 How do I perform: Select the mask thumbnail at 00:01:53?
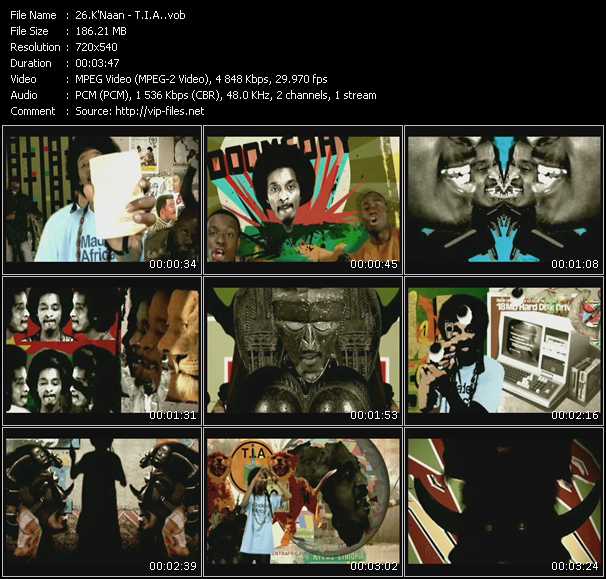[303, 351]
